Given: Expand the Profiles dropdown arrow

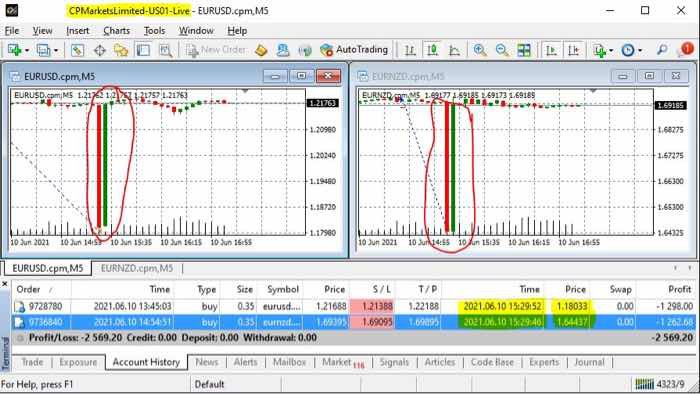Looking at the screenshot, I should [56, 50].
